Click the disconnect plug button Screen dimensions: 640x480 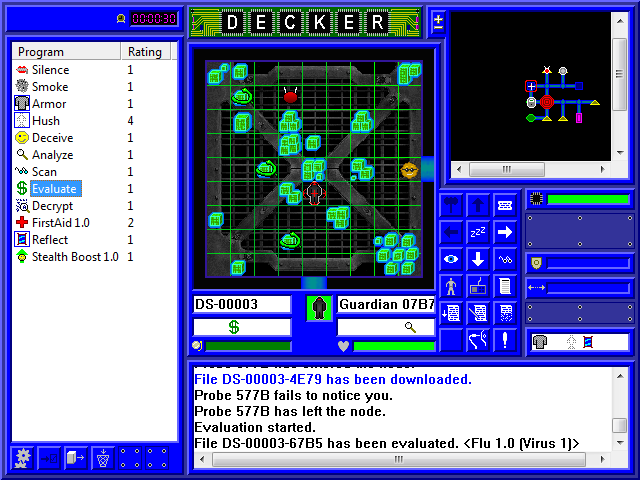pyautogui.click(x=478, y=340)
